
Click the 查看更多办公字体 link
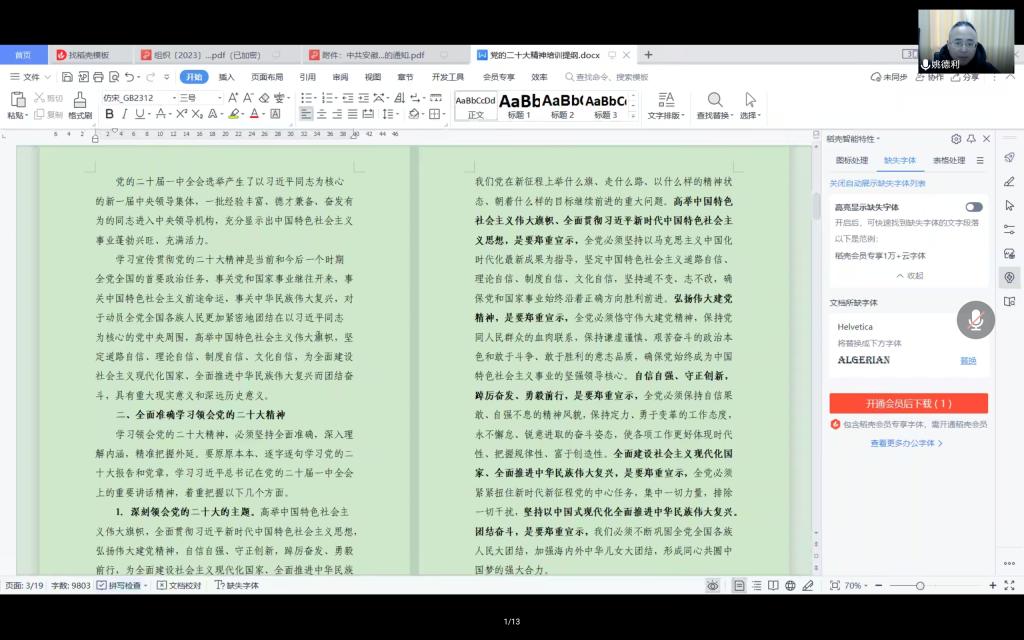coord(906,443)
